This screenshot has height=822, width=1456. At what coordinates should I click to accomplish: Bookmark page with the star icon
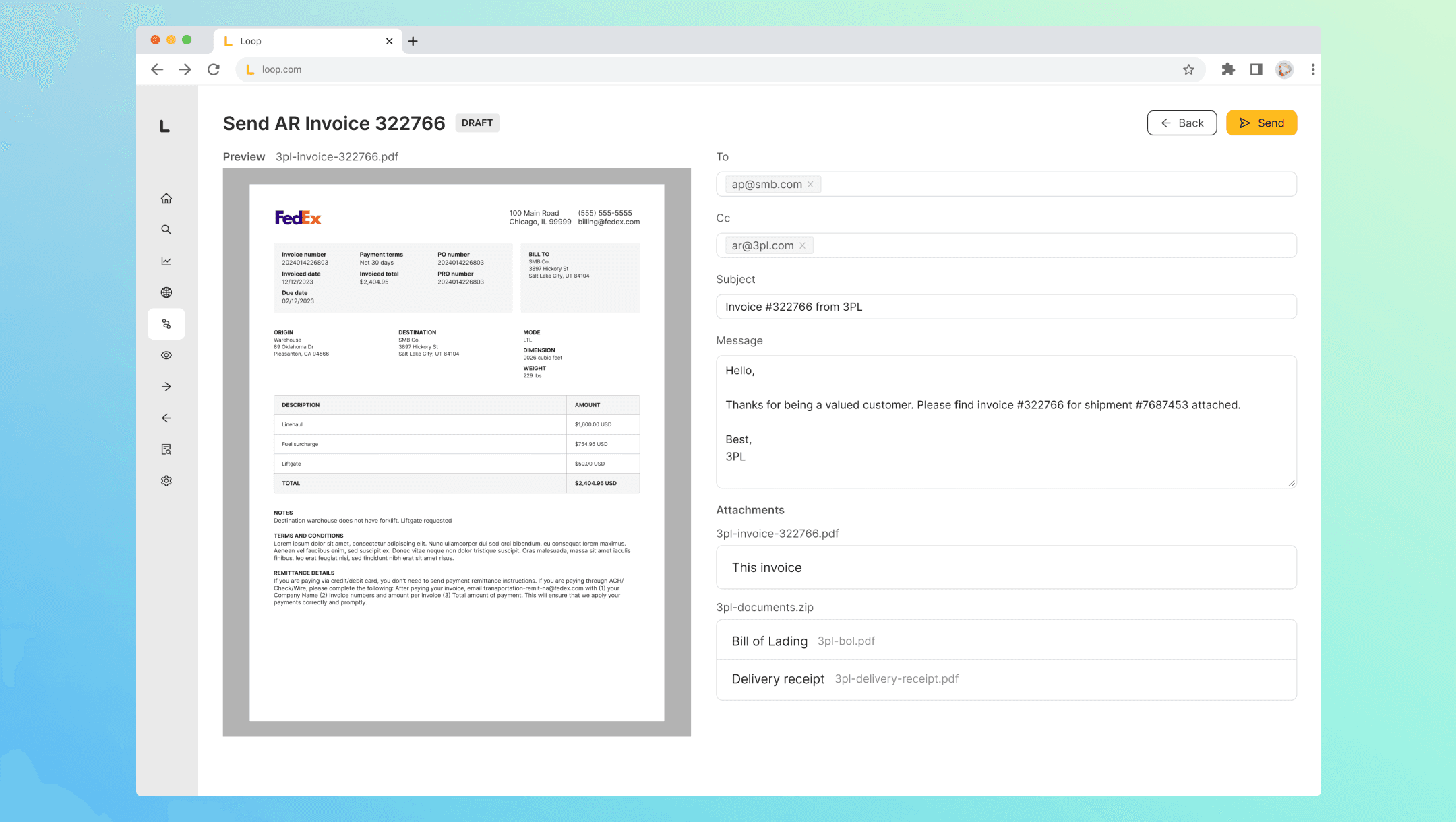1188,69
